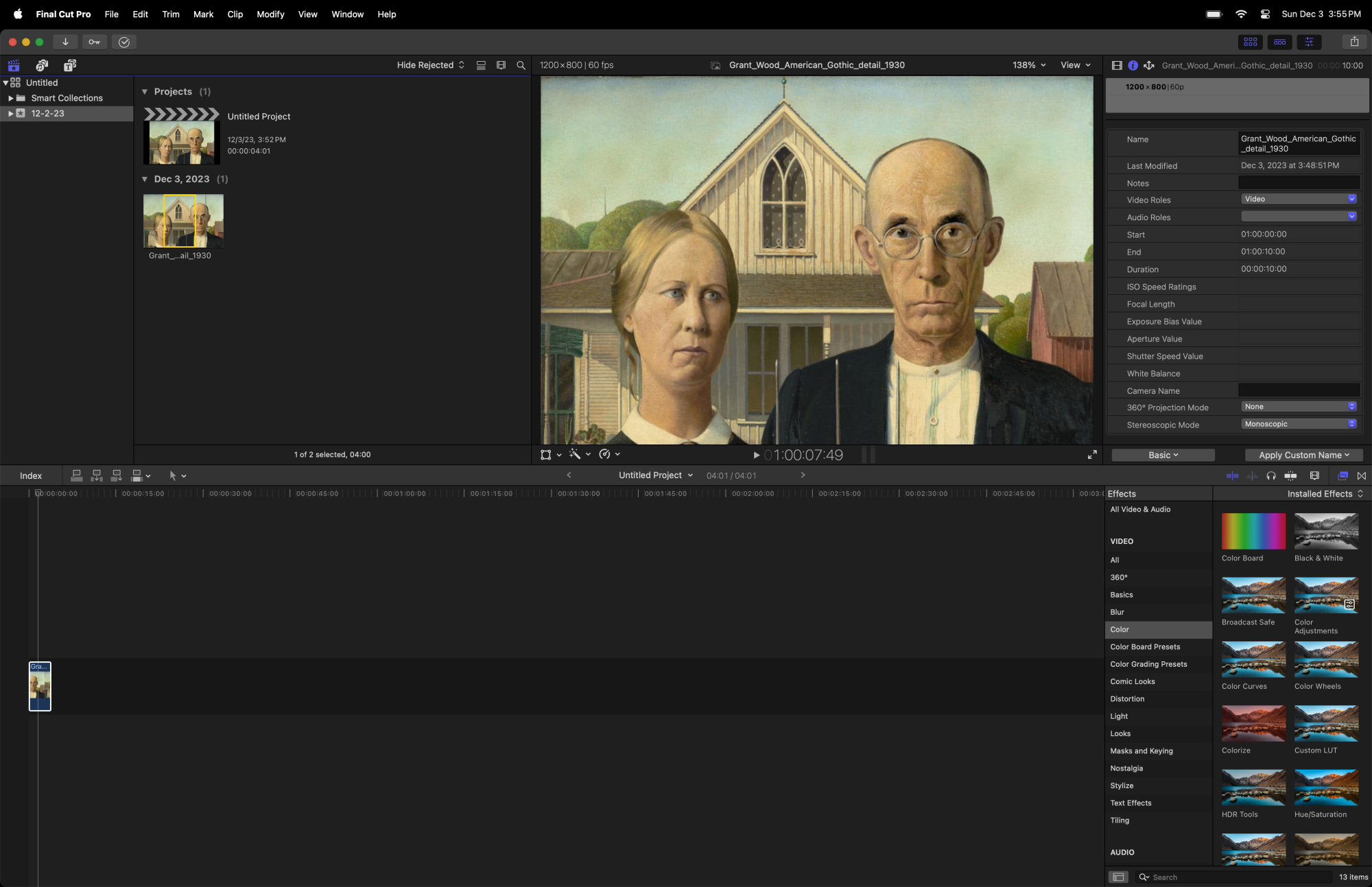Open the Hide Rejected filter dropdown
The image size is (1372, 887).
[431, 65]
